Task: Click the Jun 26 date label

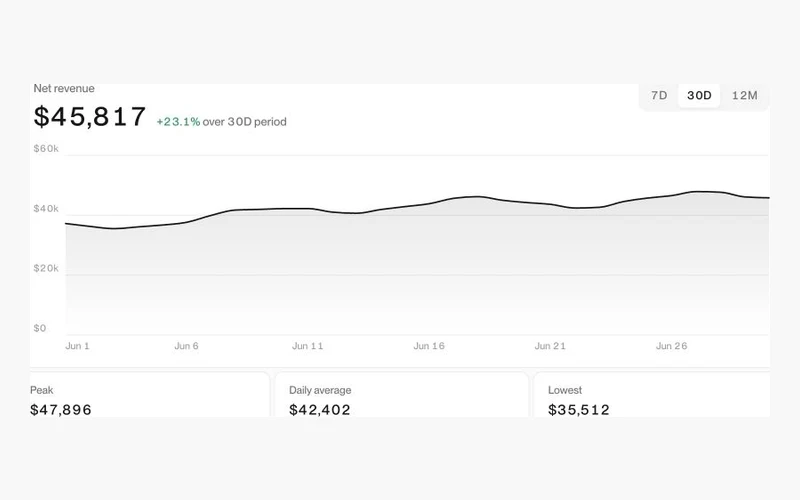Action: pos(671,346)
